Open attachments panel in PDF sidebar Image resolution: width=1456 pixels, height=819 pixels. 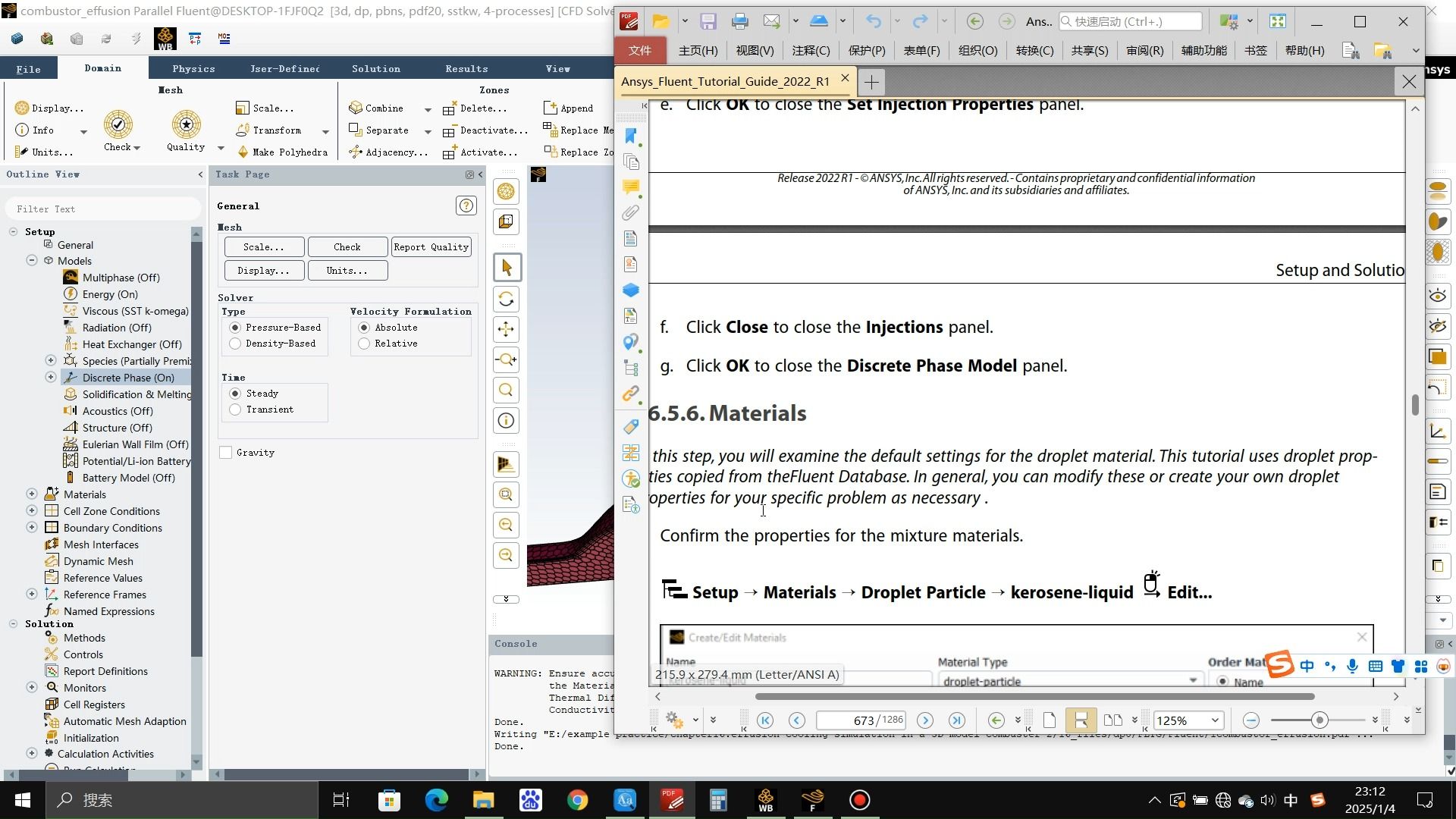pos(631,213)
